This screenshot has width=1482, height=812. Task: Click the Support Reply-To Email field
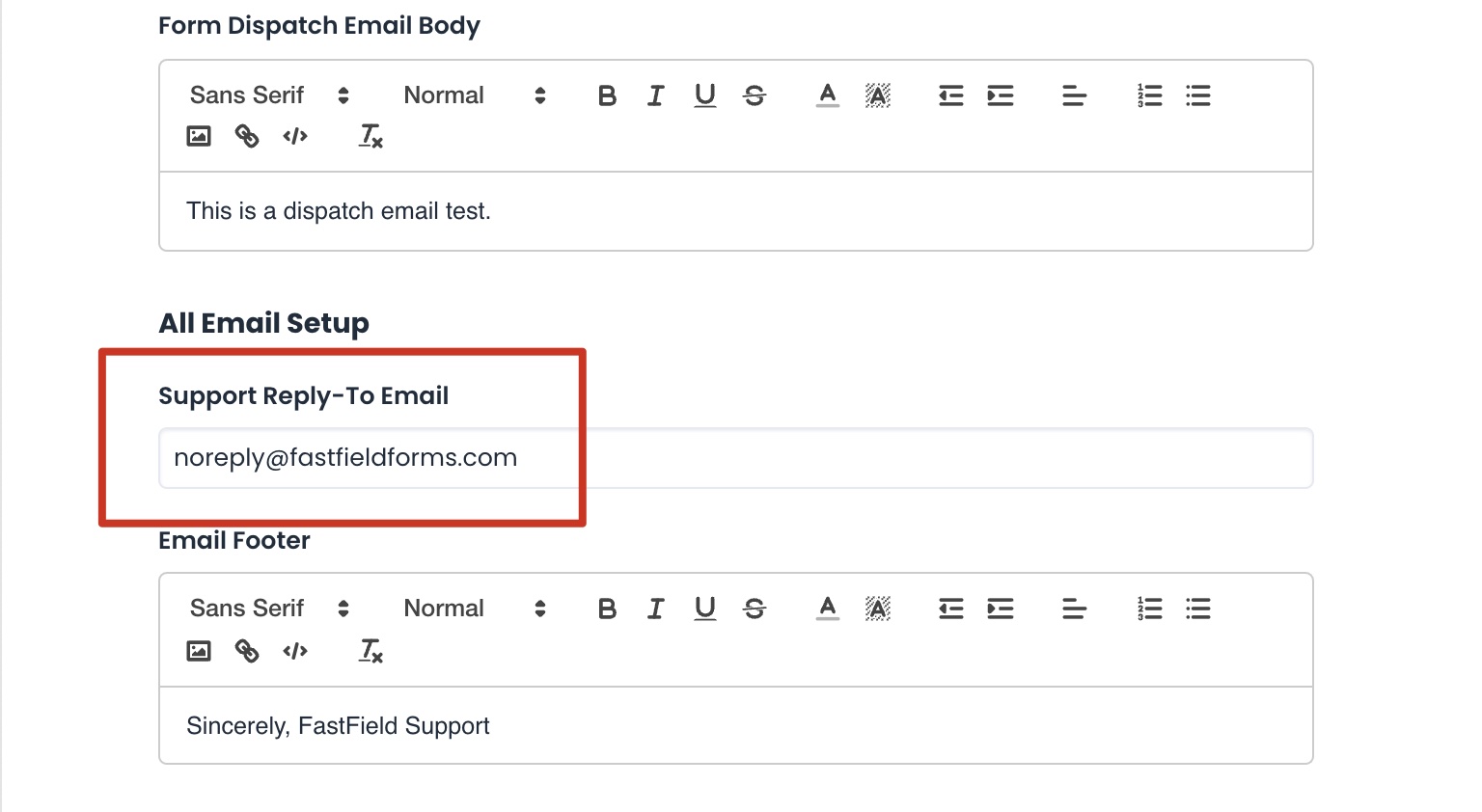735,458
